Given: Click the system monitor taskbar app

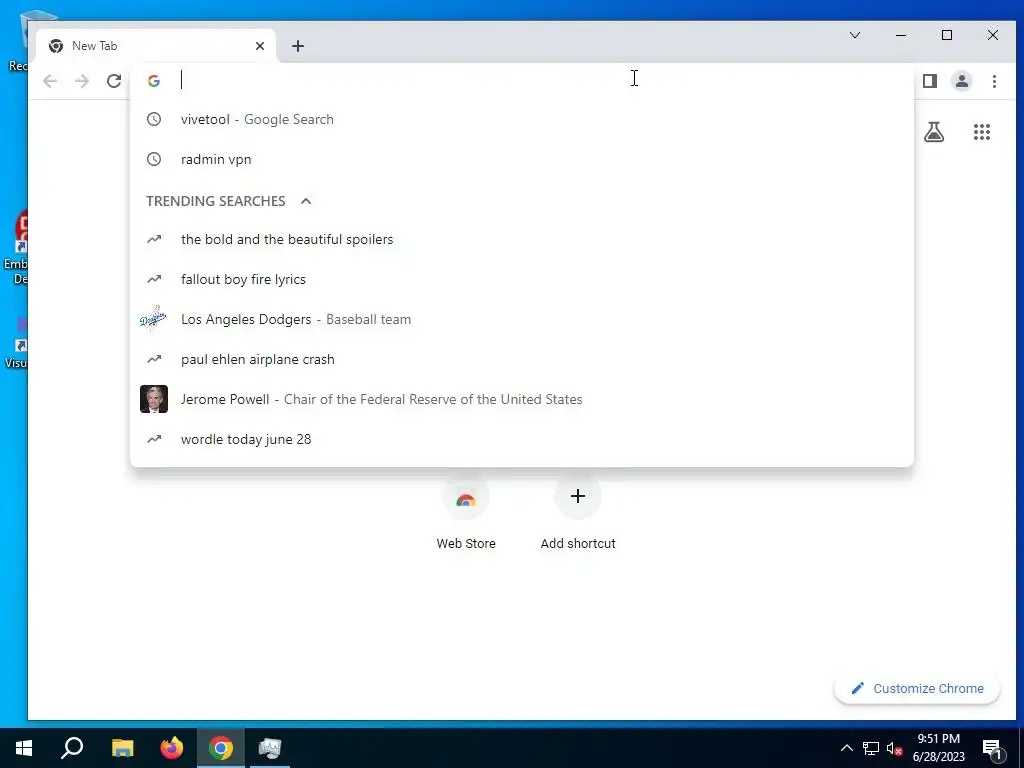Looking at the screenshot, I should (270, 748).
